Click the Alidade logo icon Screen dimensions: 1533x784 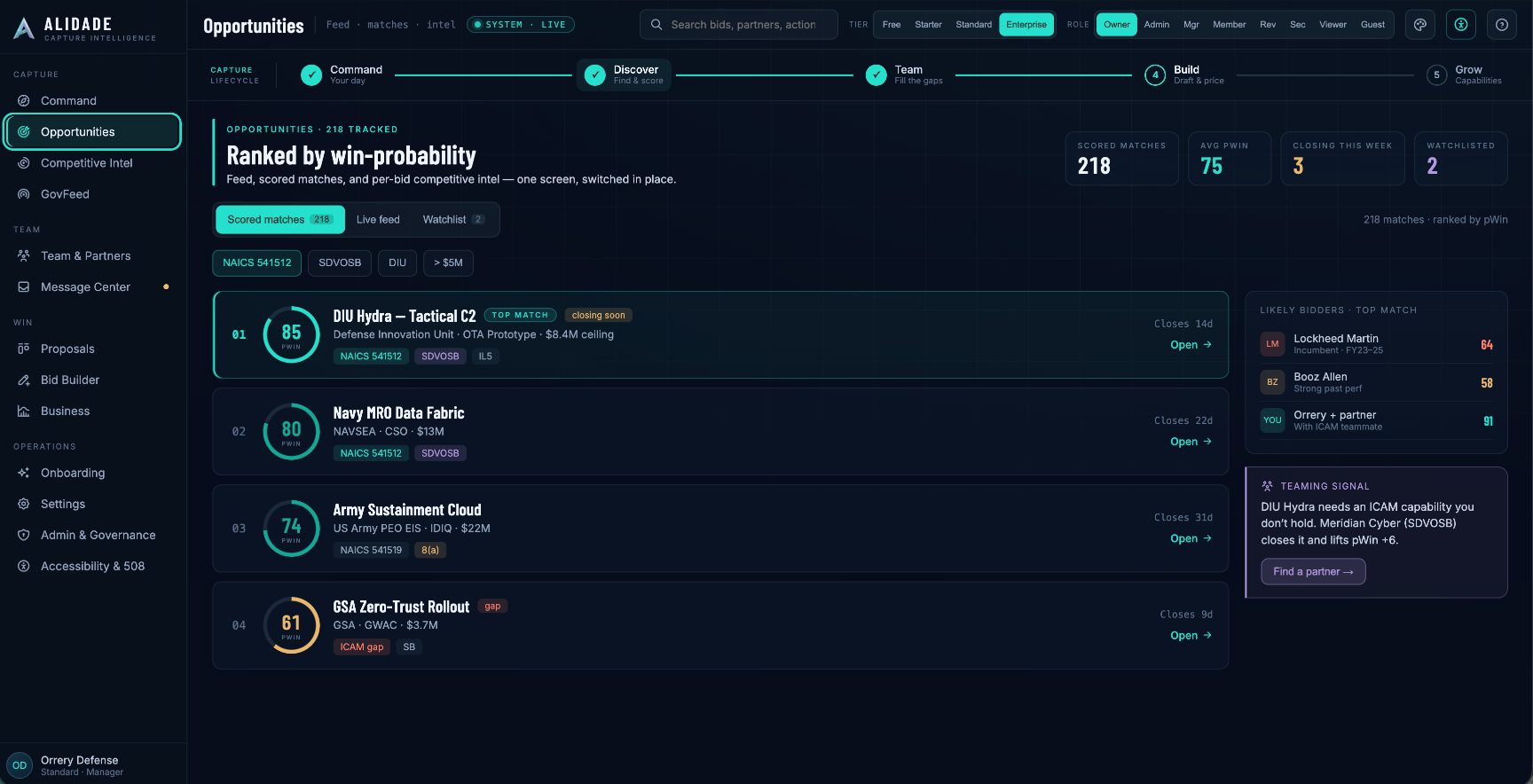pyautogui.click(x=24, y=28)
